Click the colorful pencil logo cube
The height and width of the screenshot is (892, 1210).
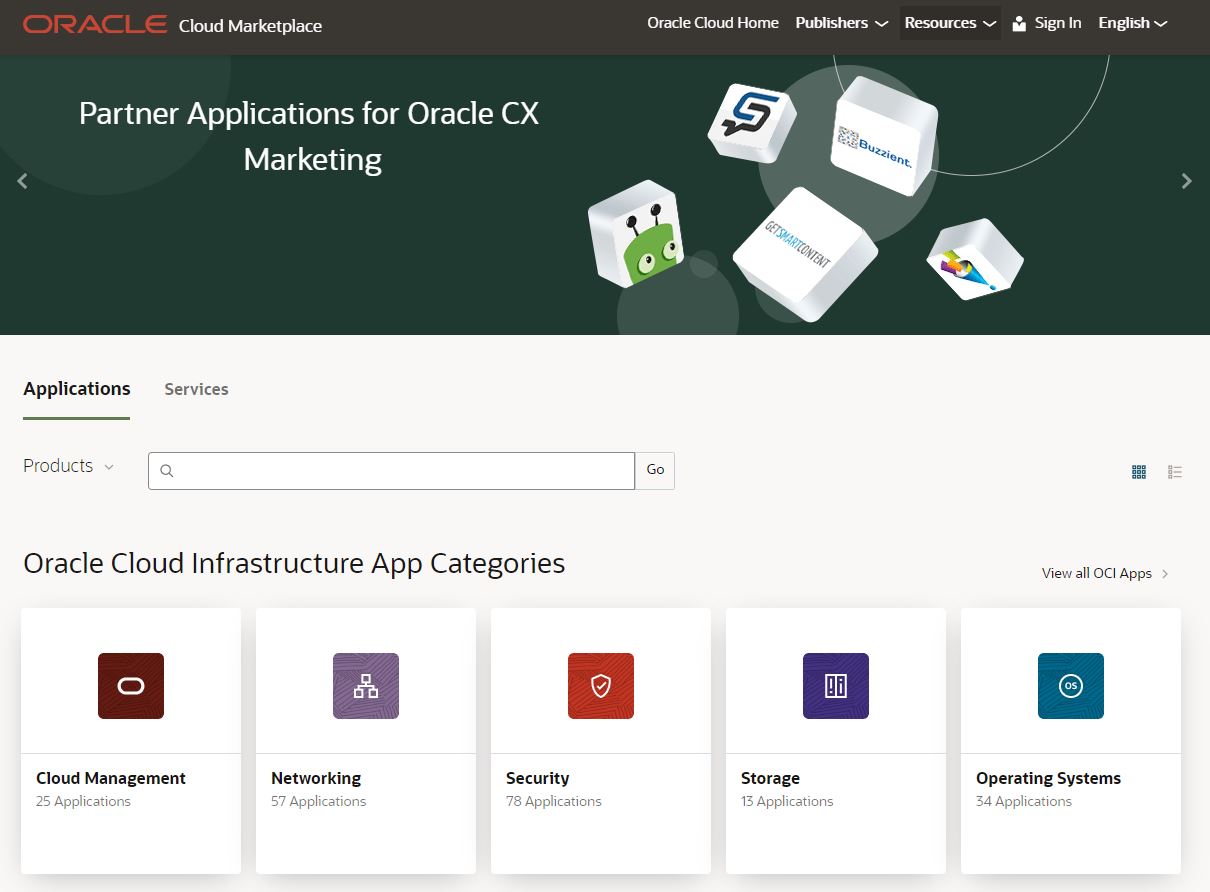(975, 260)
